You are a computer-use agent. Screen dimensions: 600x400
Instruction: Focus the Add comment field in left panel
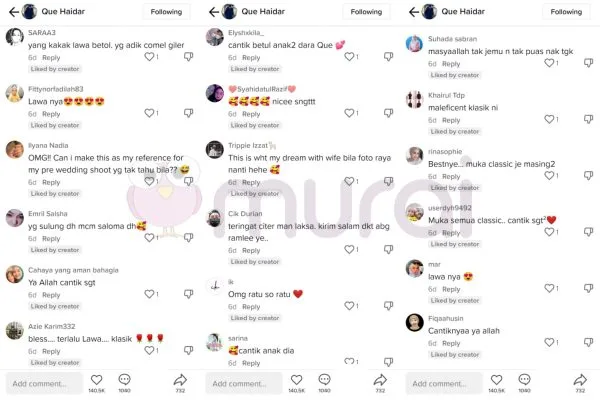pos(44,383)
